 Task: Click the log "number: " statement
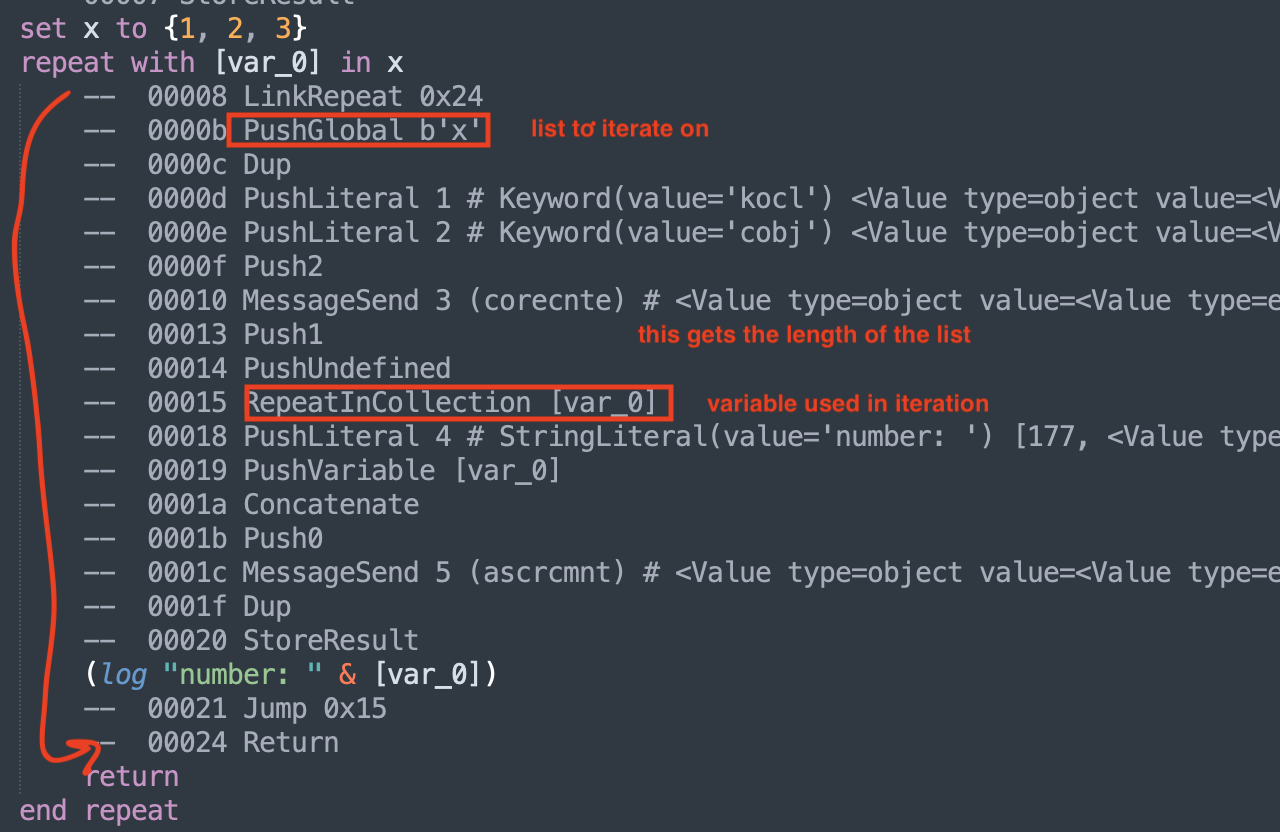(290, 674)
